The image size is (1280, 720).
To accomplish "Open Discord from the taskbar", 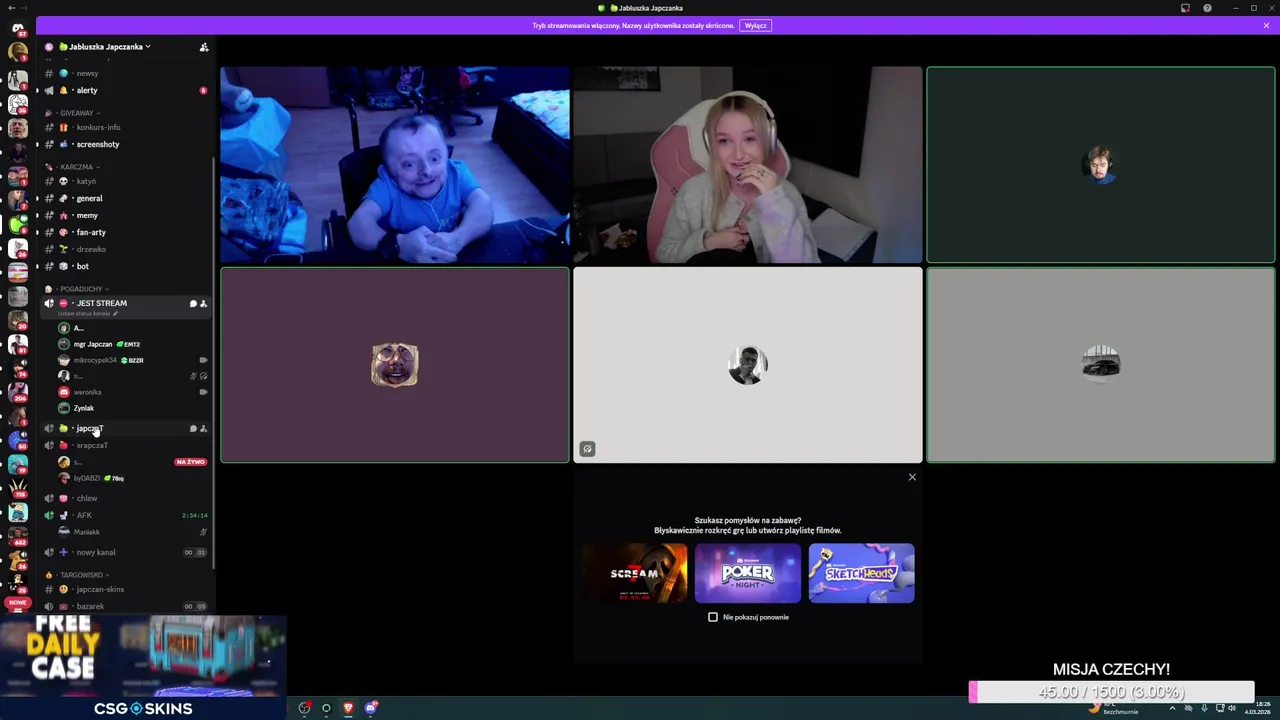I will tap(371, 708).
